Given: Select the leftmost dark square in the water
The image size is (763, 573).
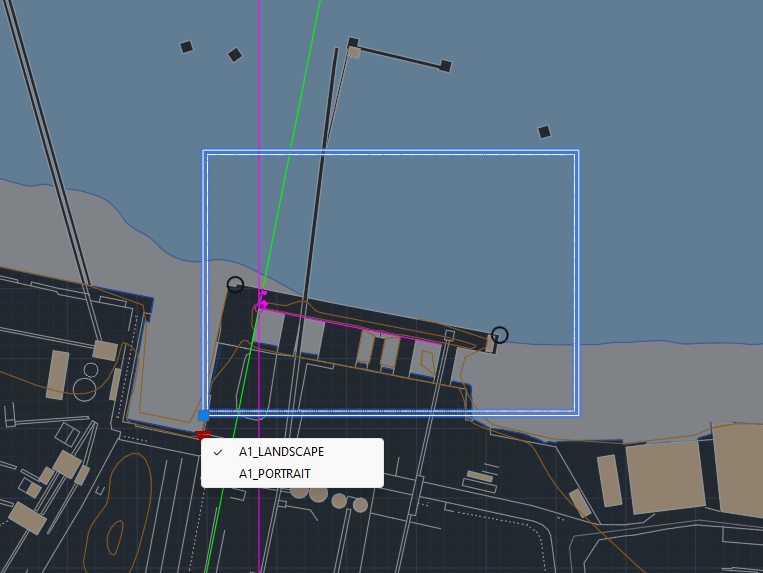Looking at the screenshot, I should pyautogui.click(x=186, y=46).
